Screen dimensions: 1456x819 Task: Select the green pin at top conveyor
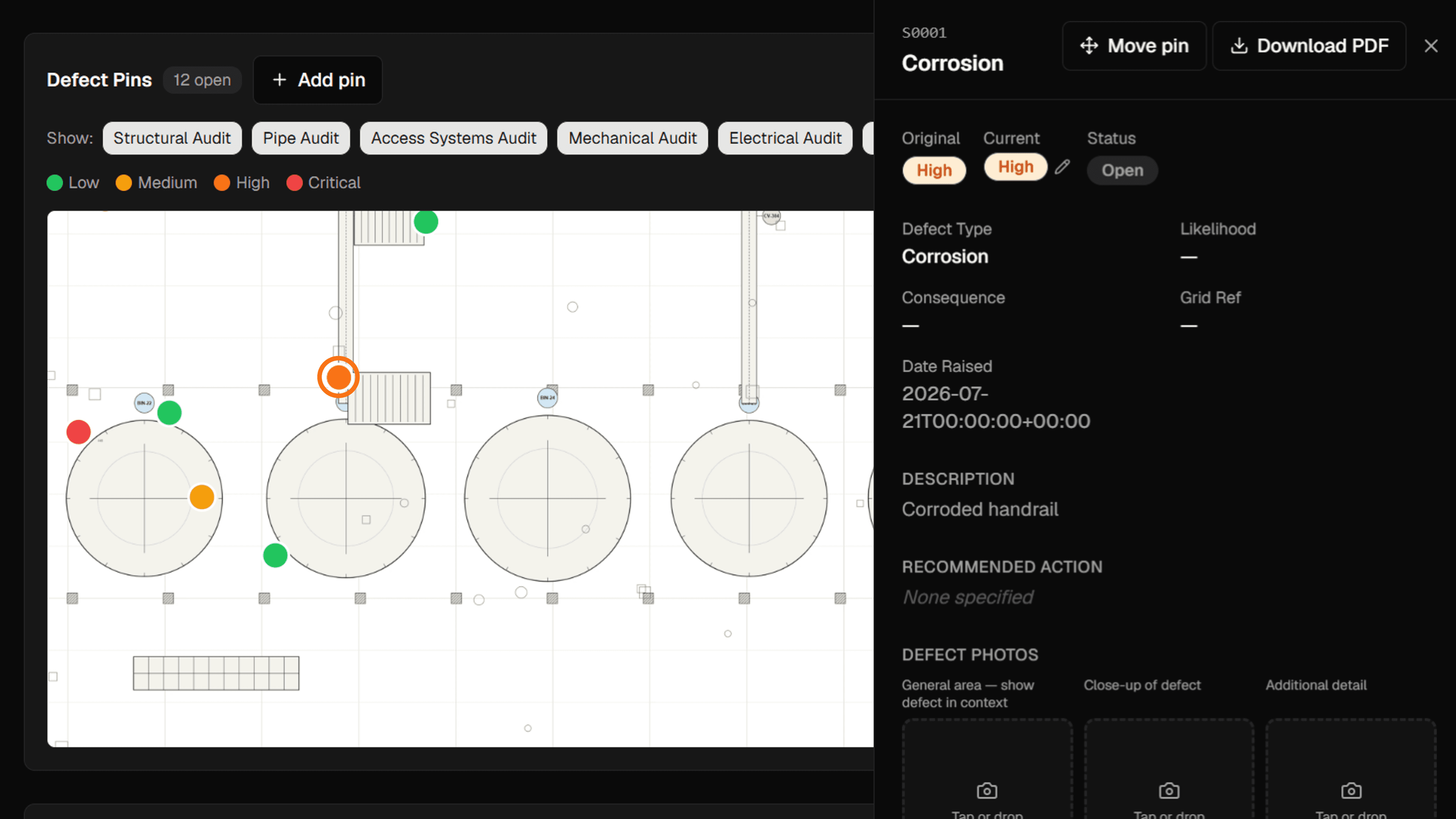426,221
